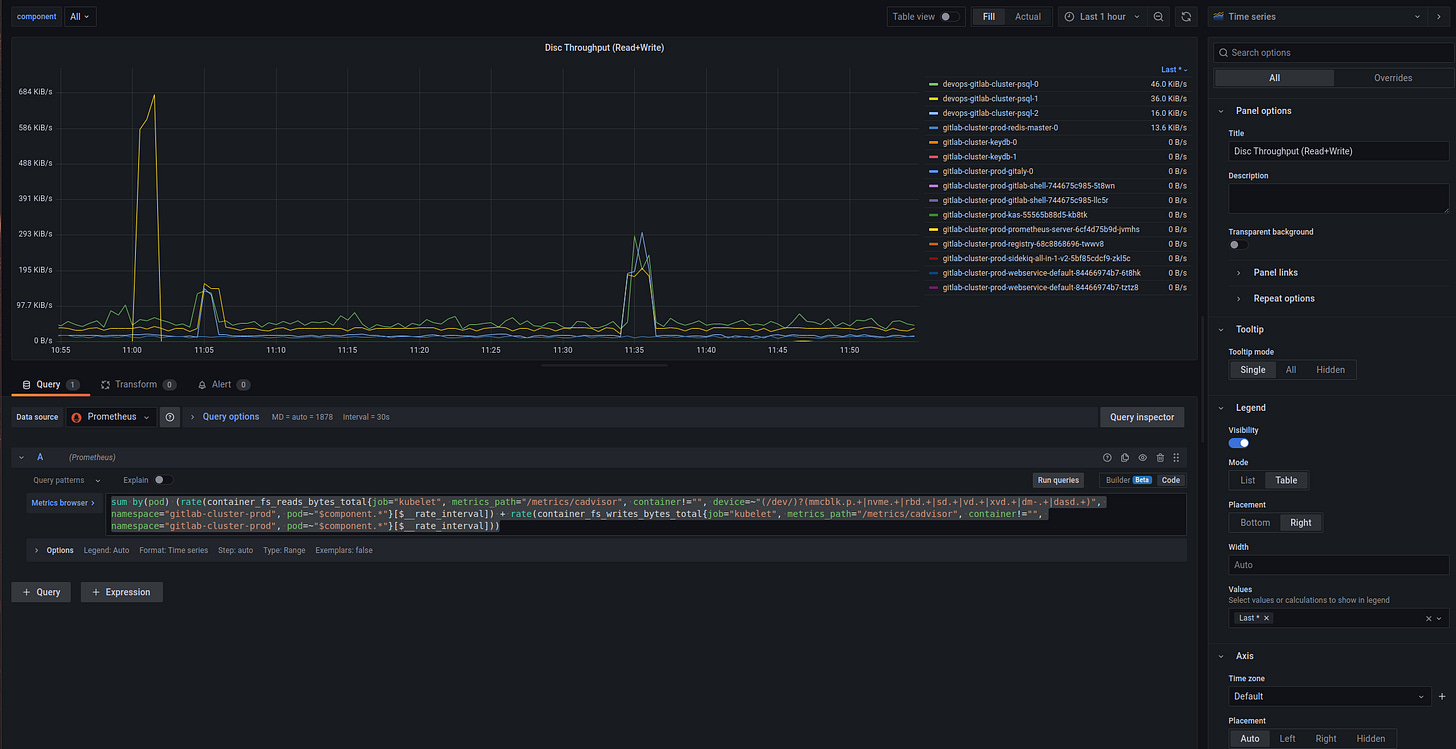This screenshot has width=1456, height=749.
Task: Switch query editor to Builder mode
Action: (x=1128, y=480)
